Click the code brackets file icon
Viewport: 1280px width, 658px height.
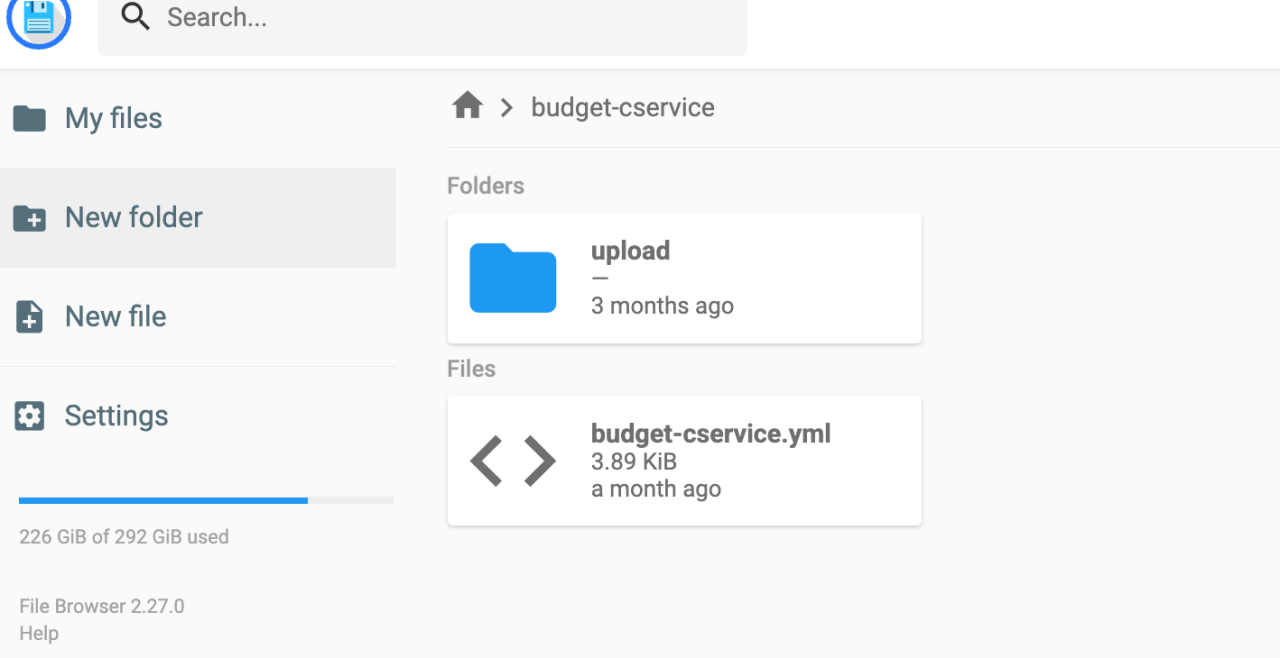[513, 461]
